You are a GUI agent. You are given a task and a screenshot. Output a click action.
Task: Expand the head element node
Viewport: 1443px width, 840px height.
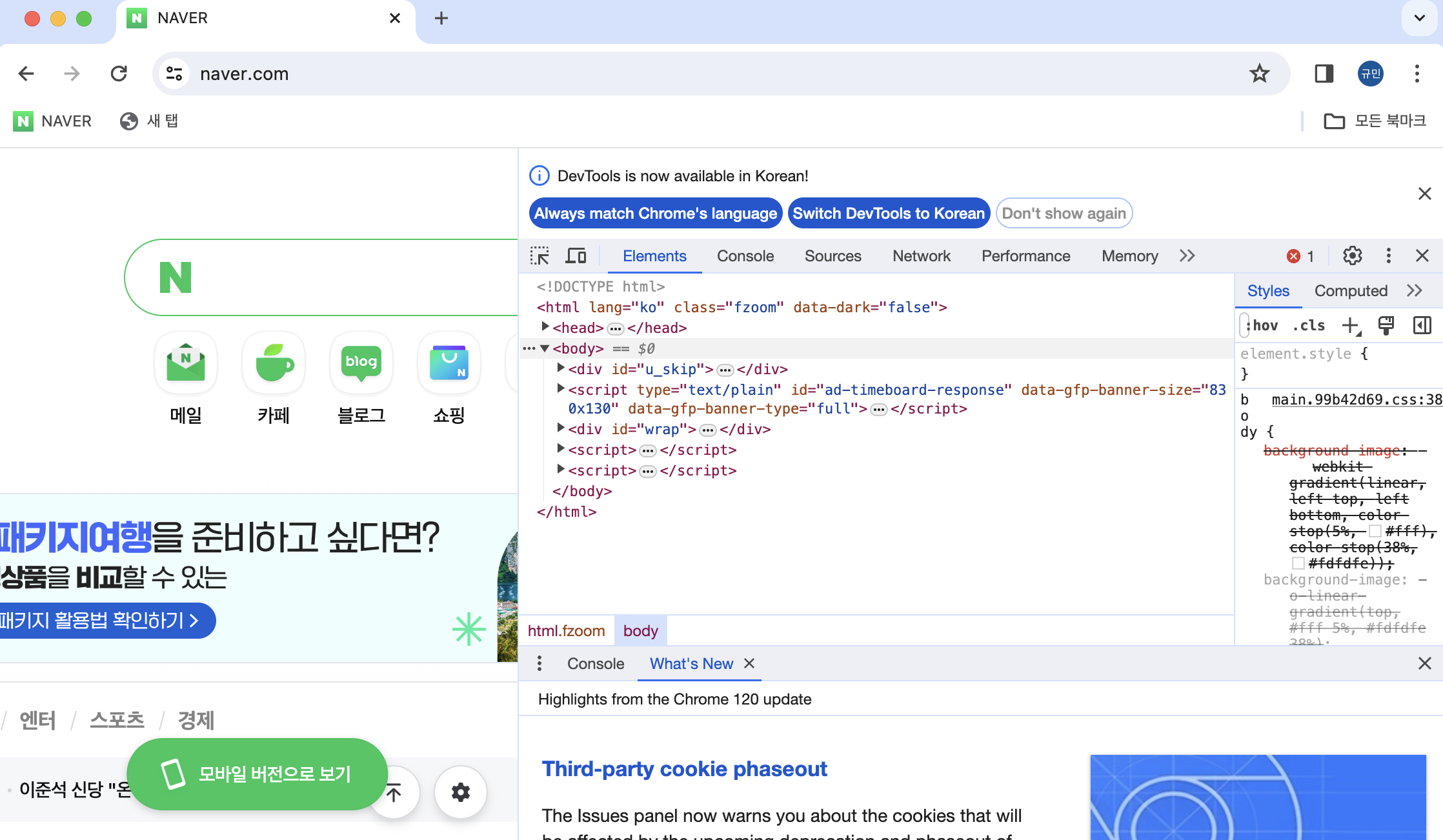pyautogui.click(x=545, y=327)
